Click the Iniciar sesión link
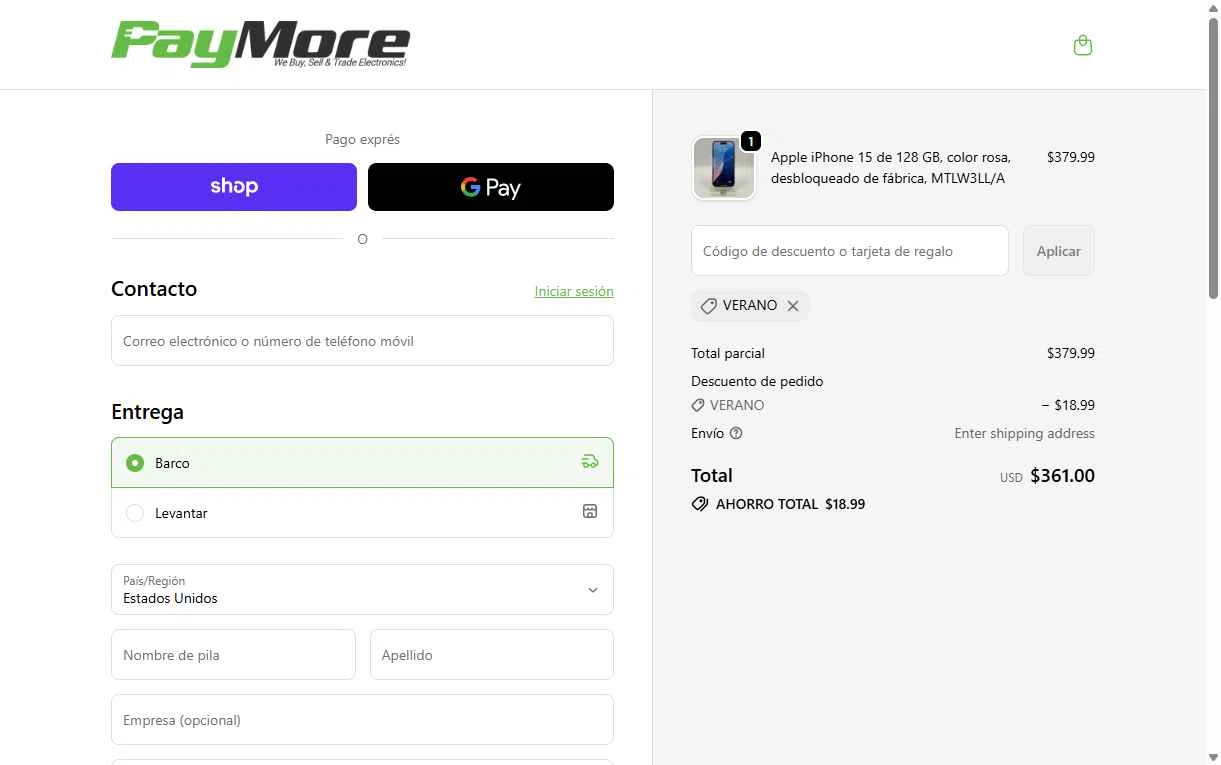This screenshot has height=765, width=1221. tap(574, 291)
